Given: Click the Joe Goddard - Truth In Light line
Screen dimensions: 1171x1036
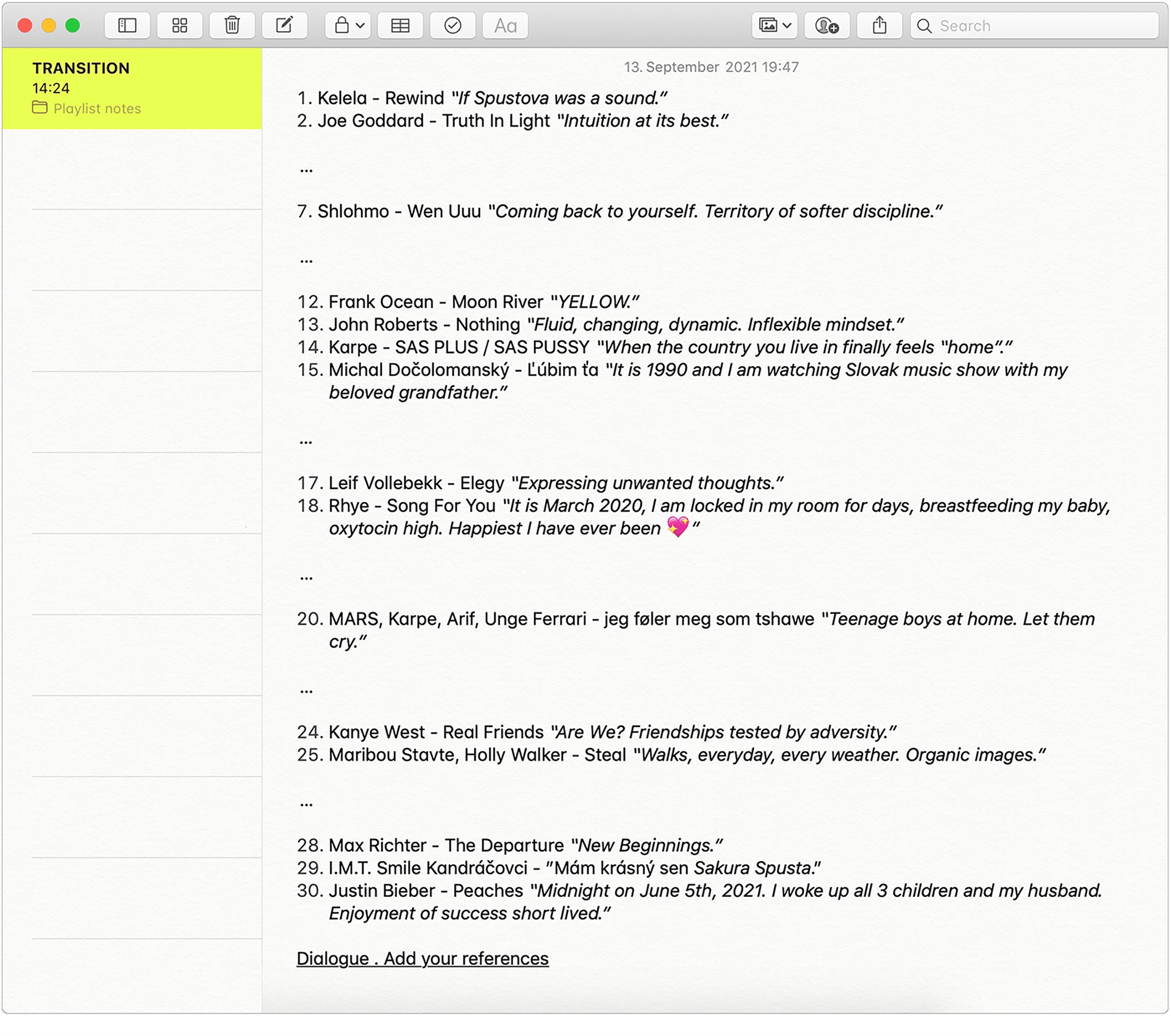Looking at the screenshot, I should pyautogui.click(x=512, y=120).
